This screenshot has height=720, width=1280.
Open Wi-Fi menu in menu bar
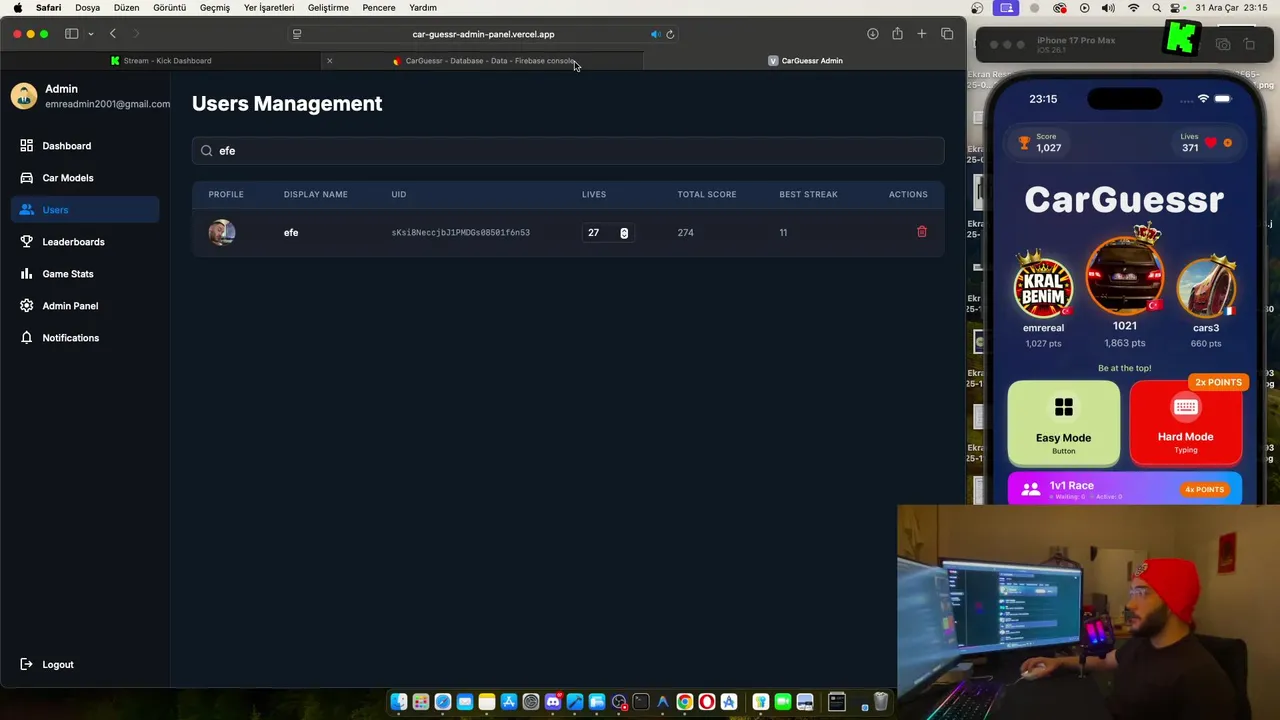(x=1133, y=8)
